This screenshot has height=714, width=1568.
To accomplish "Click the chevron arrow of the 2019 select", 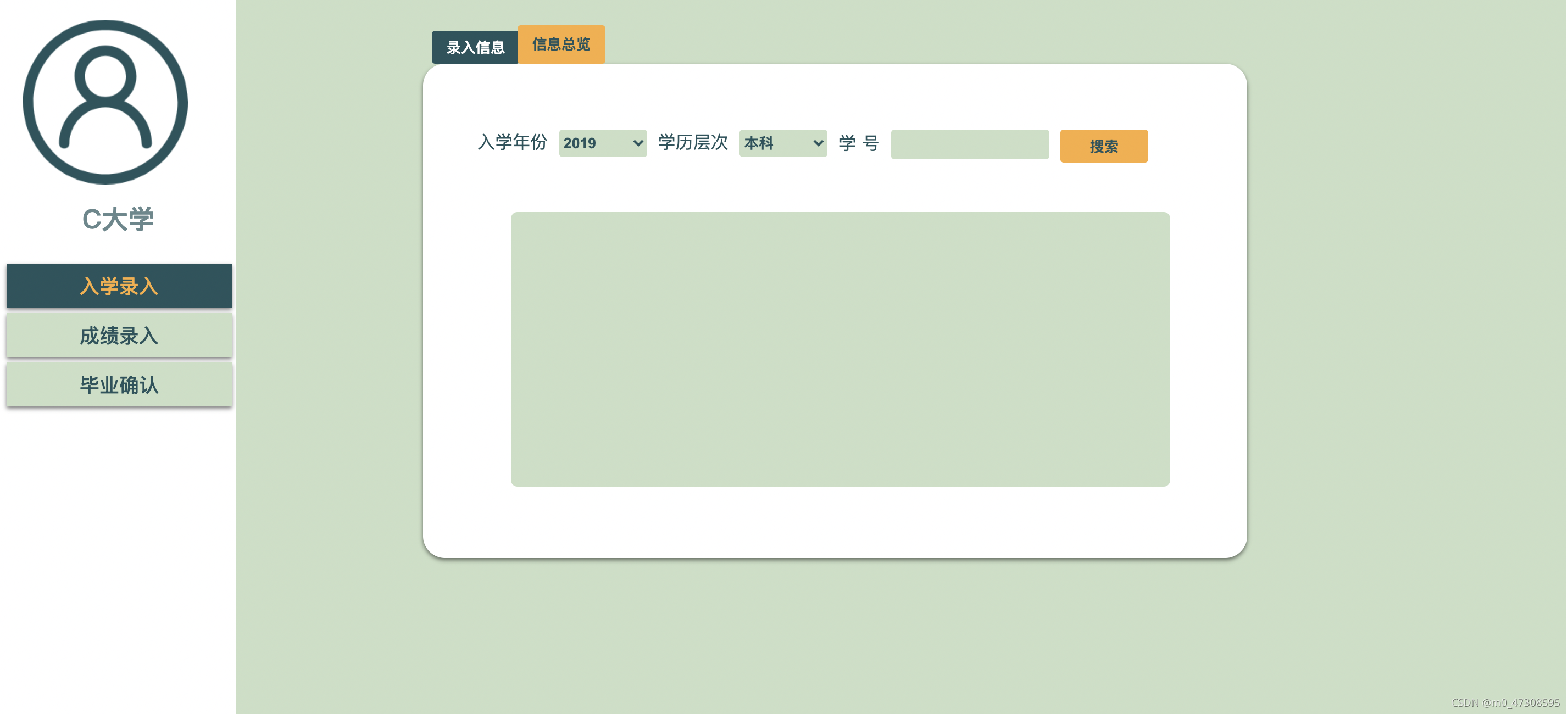I will click(x=637, y=143).
